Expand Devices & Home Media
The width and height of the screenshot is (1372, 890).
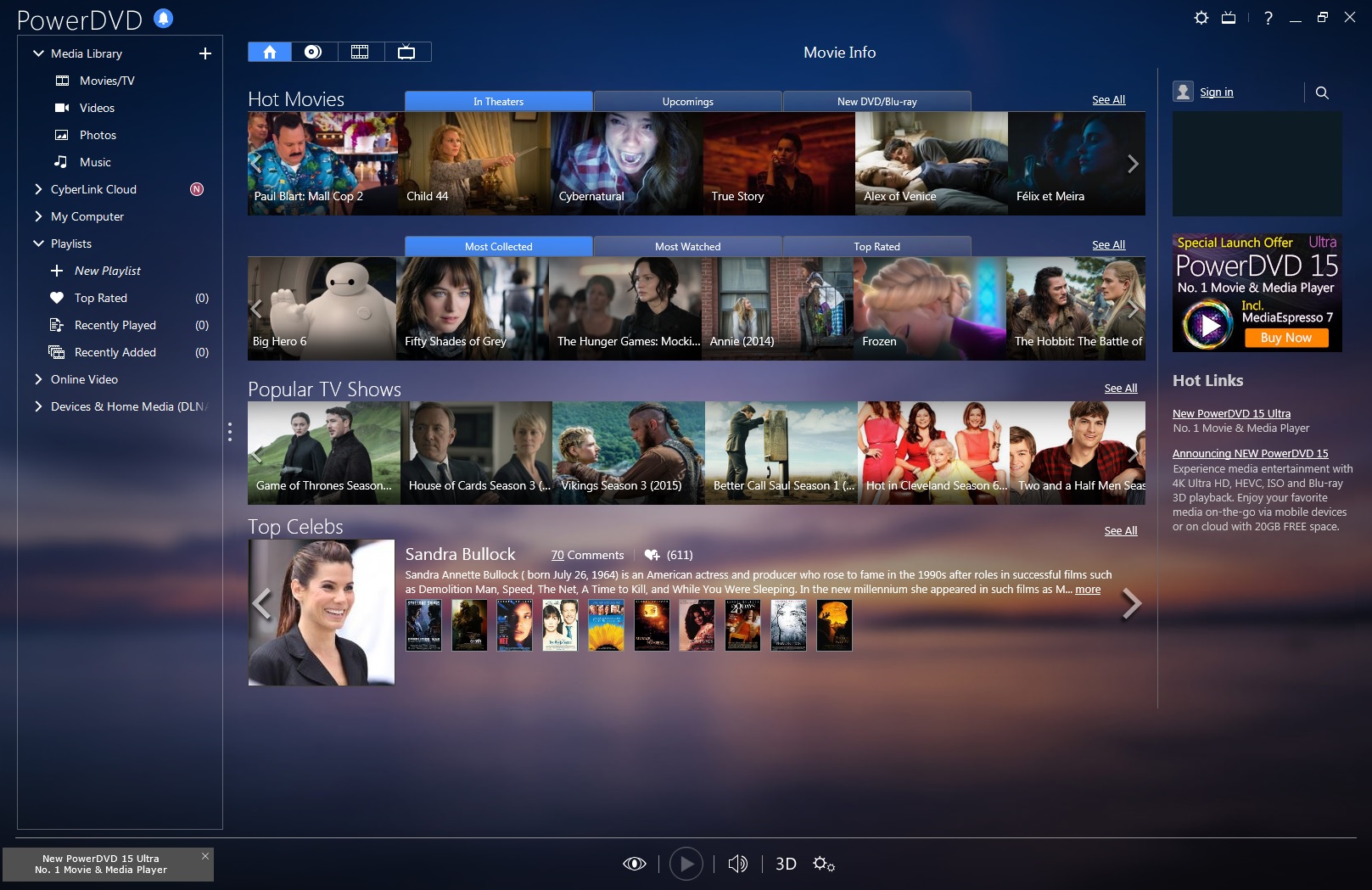pos(38,406)
